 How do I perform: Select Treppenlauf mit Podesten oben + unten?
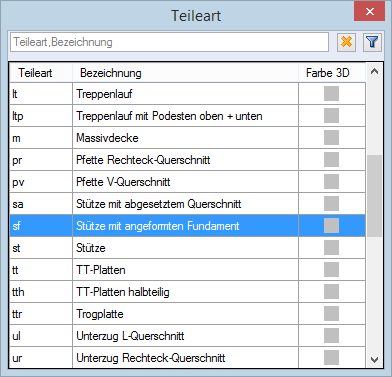[x=187, y=116]
